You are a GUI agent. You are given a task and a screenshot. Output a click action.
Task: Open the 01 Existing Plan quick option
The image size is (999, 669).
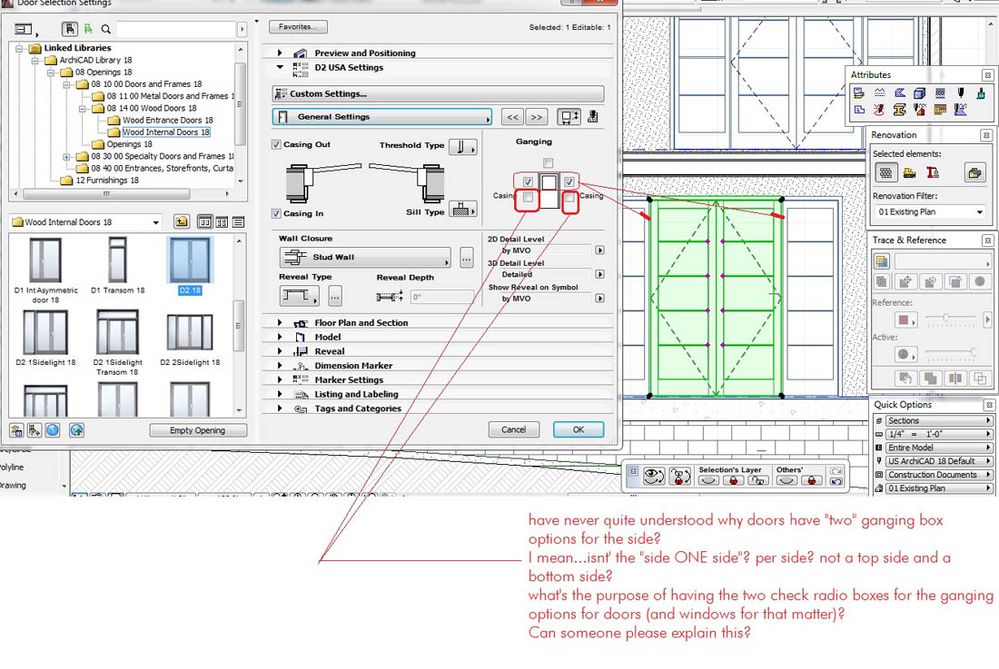point(938,488)
